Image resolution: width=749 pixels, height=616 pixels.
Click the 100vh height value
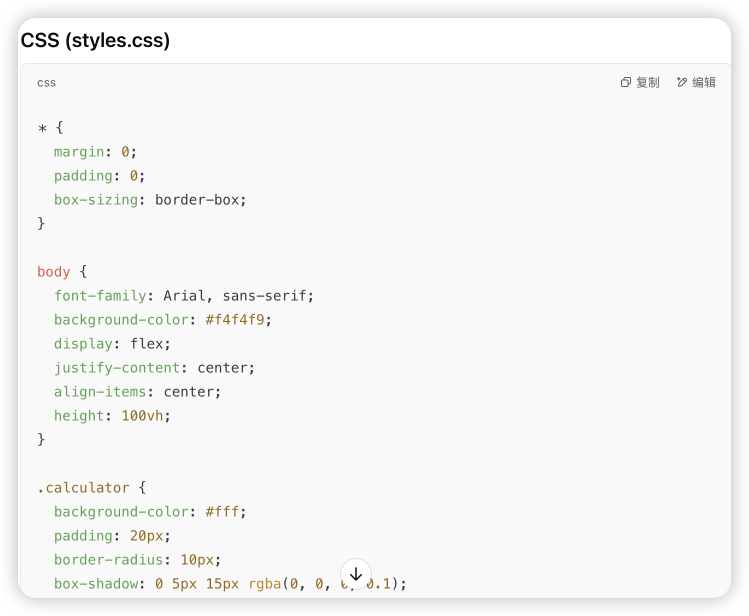coord(142,415)
